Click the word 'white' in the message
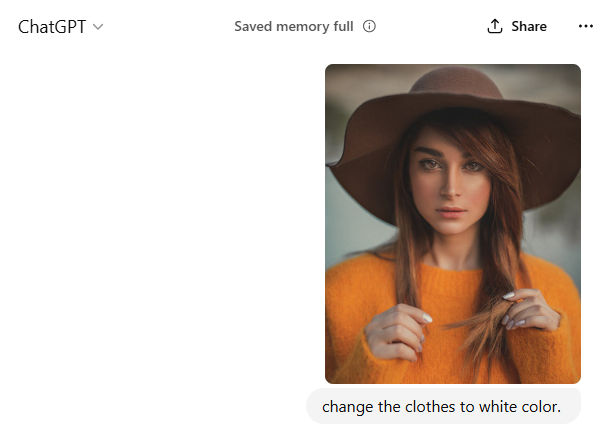The image size is (600, 431). click(x=497, y=407)
